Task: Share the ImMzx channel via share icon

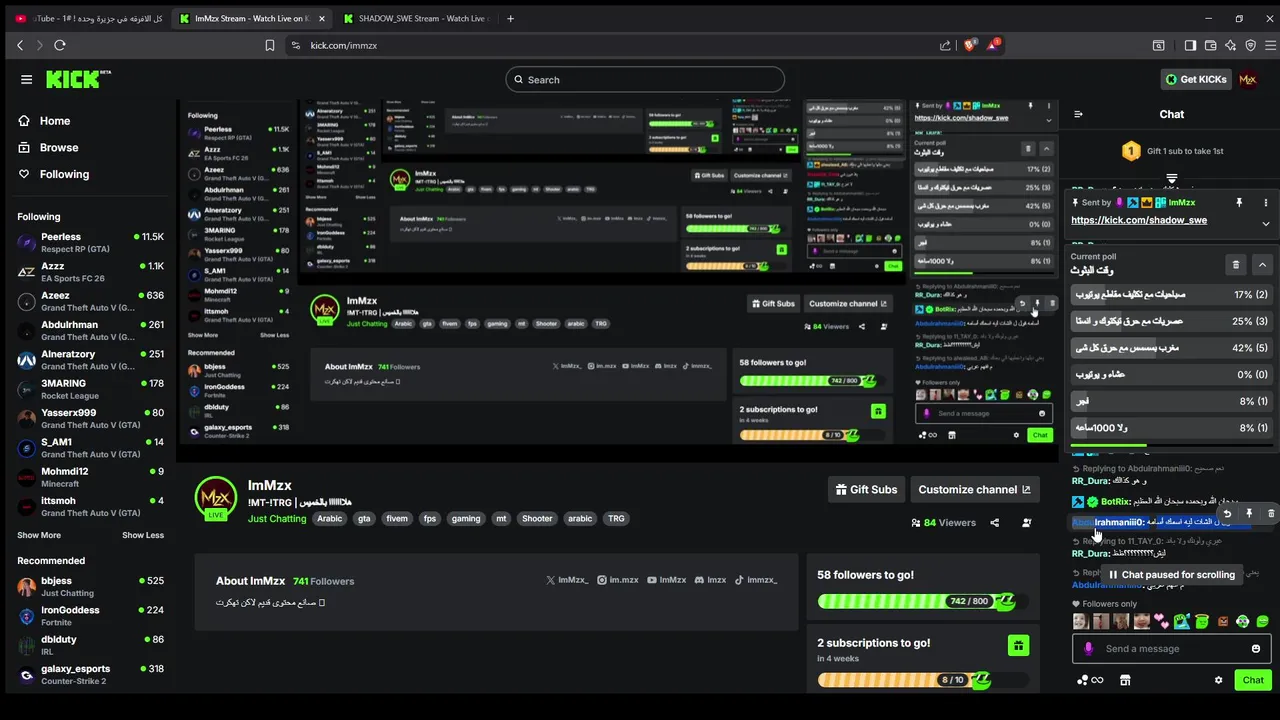Action: click(x=994, y=522)
